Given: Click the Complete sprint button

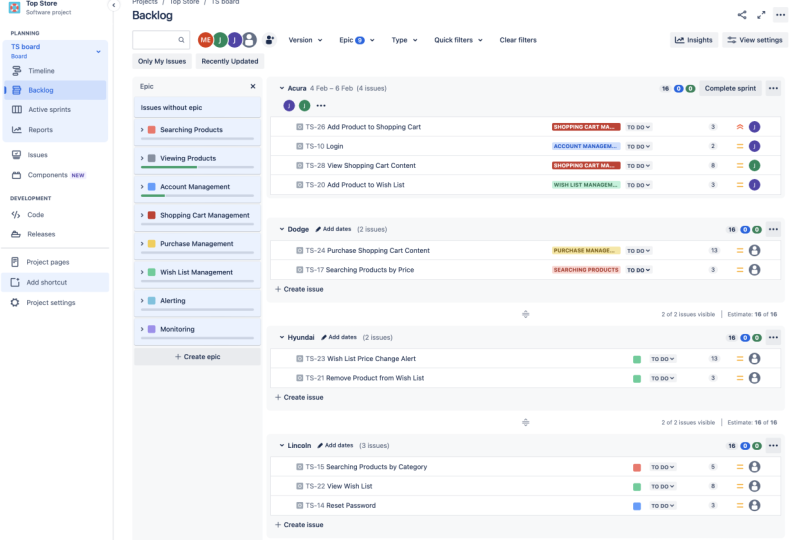Looking at the screenshot, I should point(730,88).
